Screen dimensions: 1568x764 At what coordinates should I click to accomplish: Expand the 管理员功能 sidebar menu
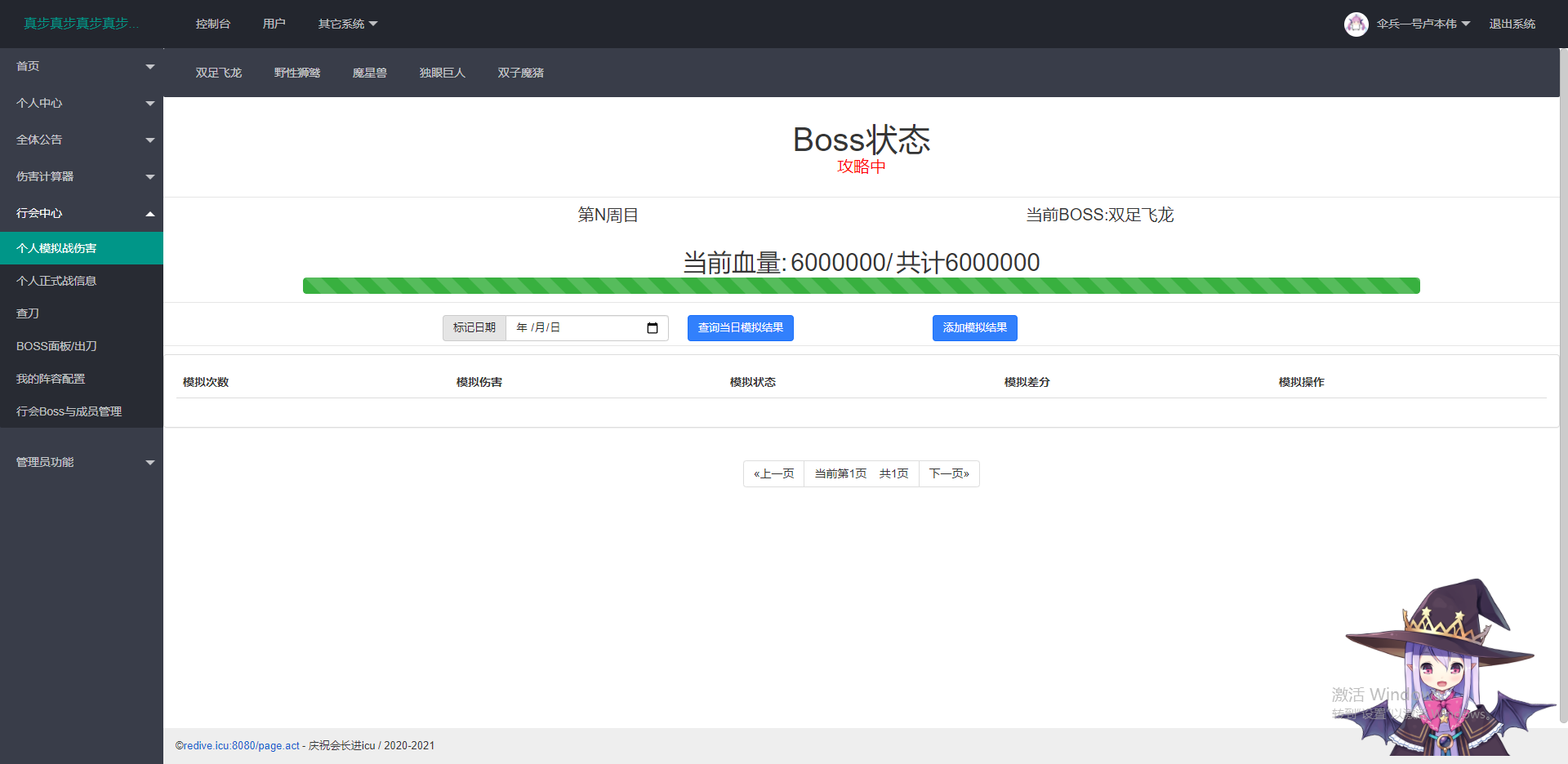pos(82,462)
